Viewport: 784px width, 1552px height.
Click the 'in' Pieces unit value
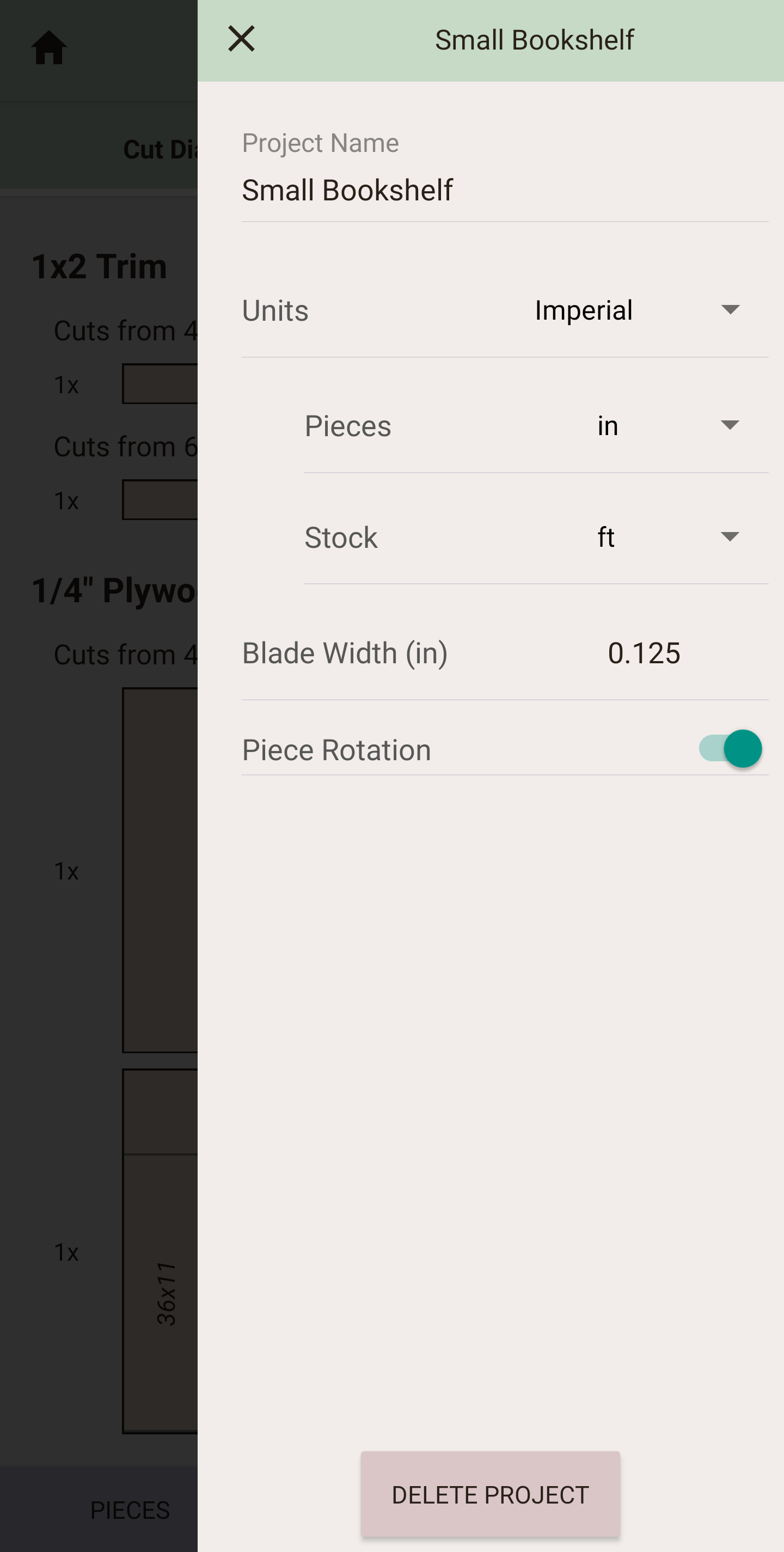[608, 426]
